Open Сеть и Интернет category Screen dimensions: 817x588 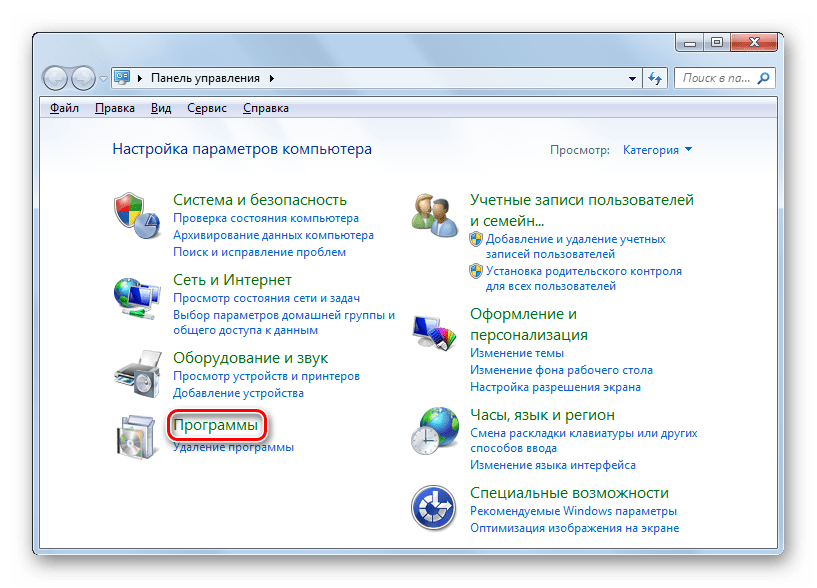click(232, 280)
